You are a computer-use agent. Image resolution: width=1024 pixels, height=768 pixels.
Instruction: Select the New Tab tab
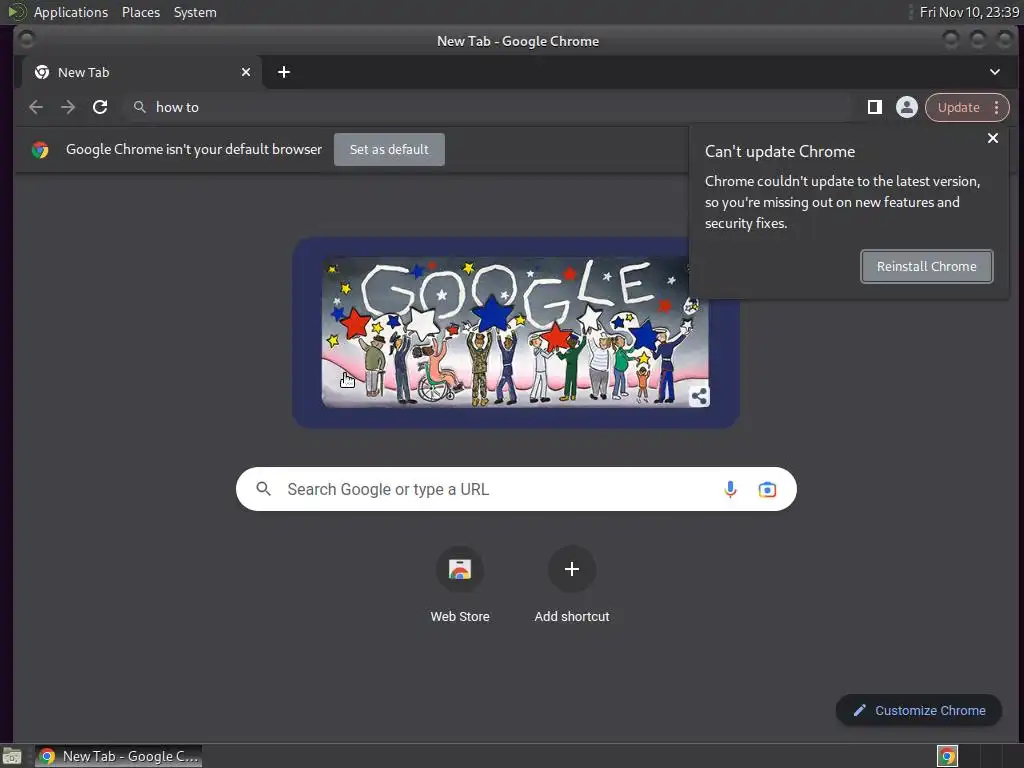[x=142, y=72]
